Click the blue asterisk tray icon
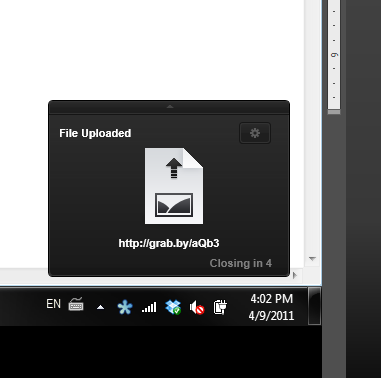This screenshot has width=381, height=378. point(125,307)
